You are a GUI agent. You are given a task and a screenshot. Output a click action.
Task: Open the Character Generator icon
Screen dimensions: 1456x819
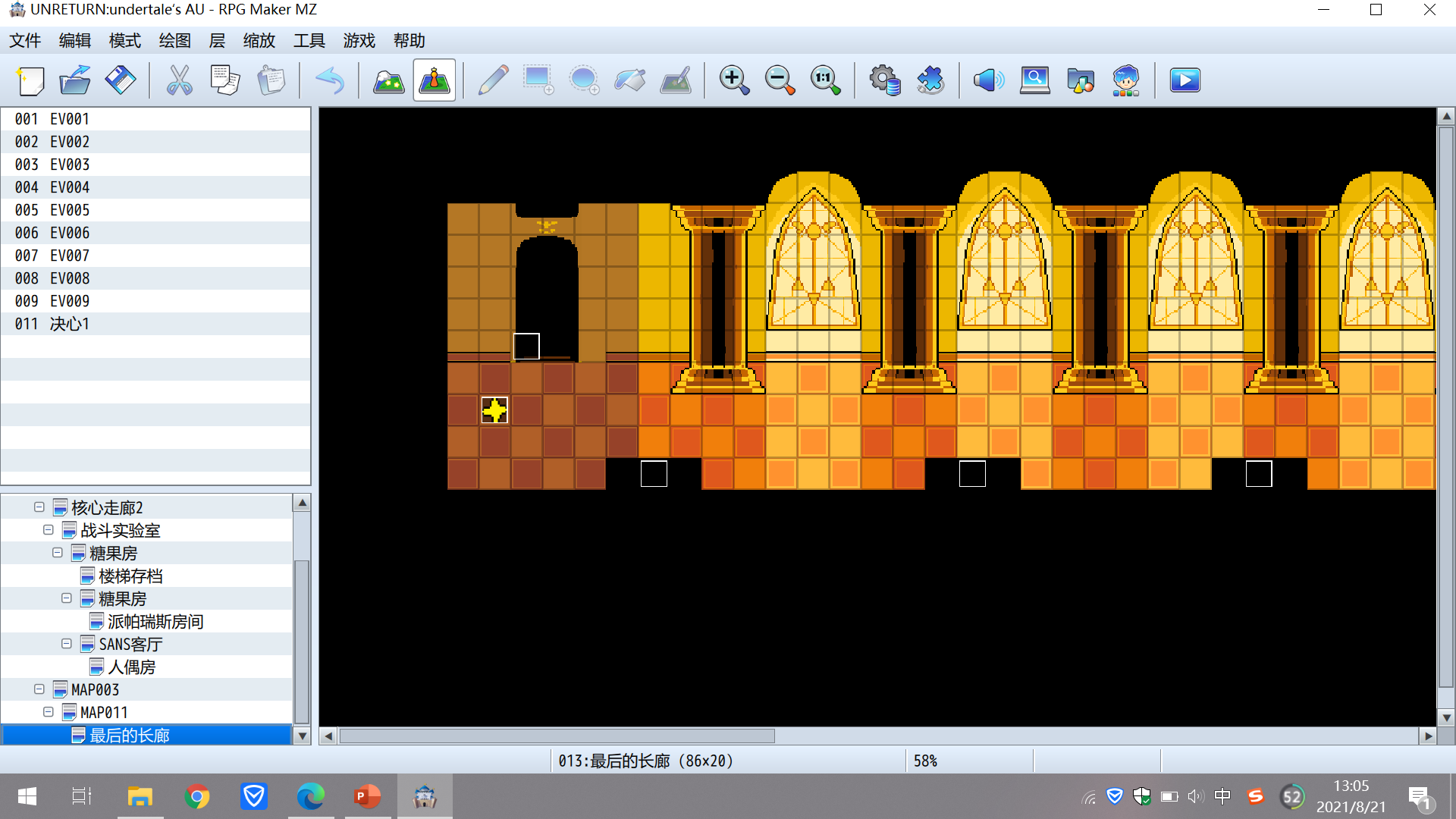click(1126, 80)
